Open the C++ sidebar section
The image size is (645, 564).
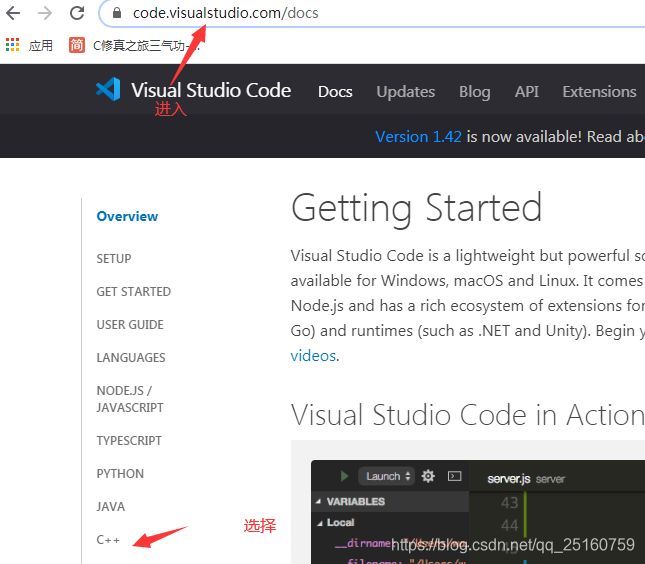click(108, 539)
